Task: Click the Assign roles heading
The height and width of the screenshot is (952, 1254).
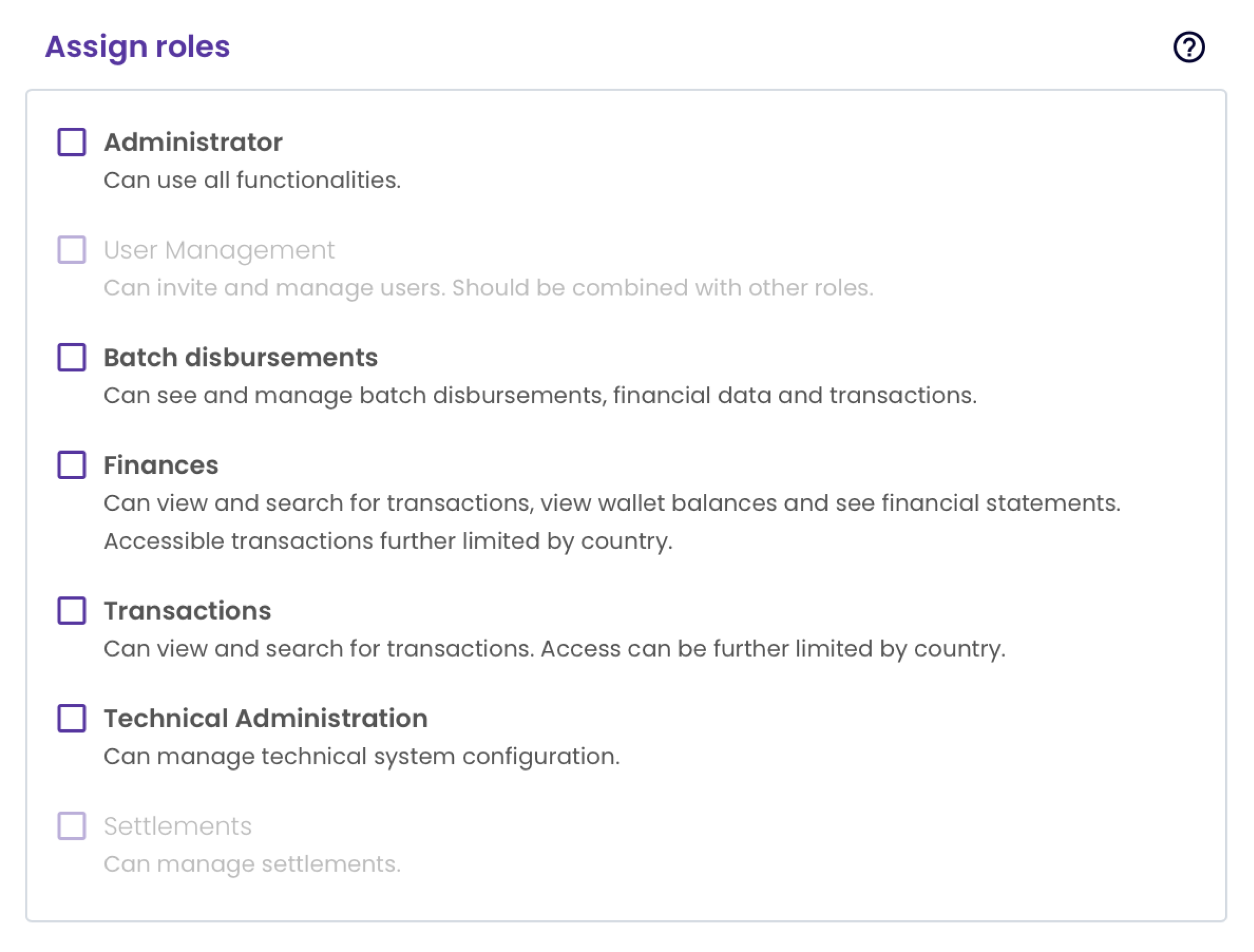Action: [138, 46]
